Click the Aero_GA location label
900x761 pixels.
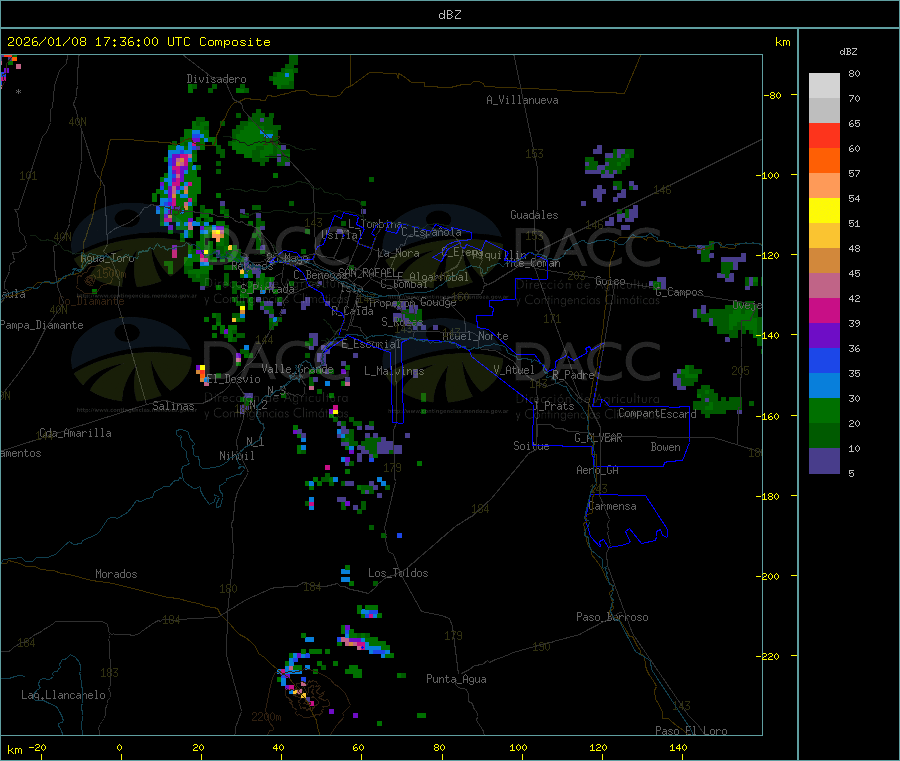tap(598, 470)
